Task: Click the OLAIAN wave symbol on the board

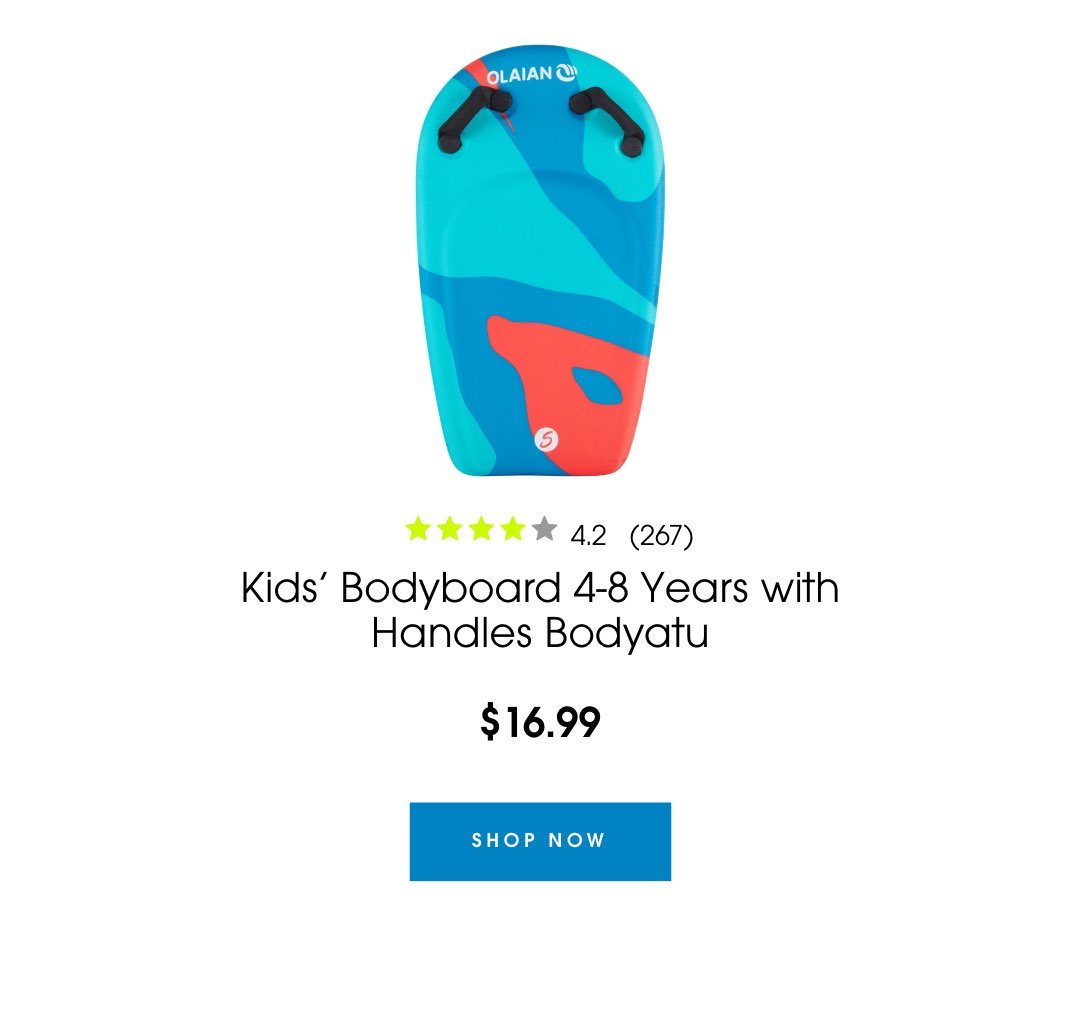Action: pos(567,72)
